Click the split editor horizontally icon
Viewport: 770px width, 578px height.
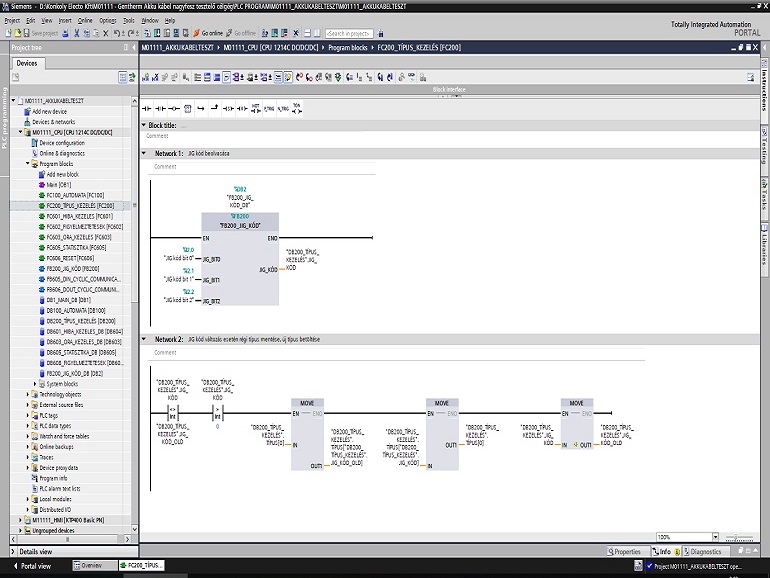pos(307,33)
